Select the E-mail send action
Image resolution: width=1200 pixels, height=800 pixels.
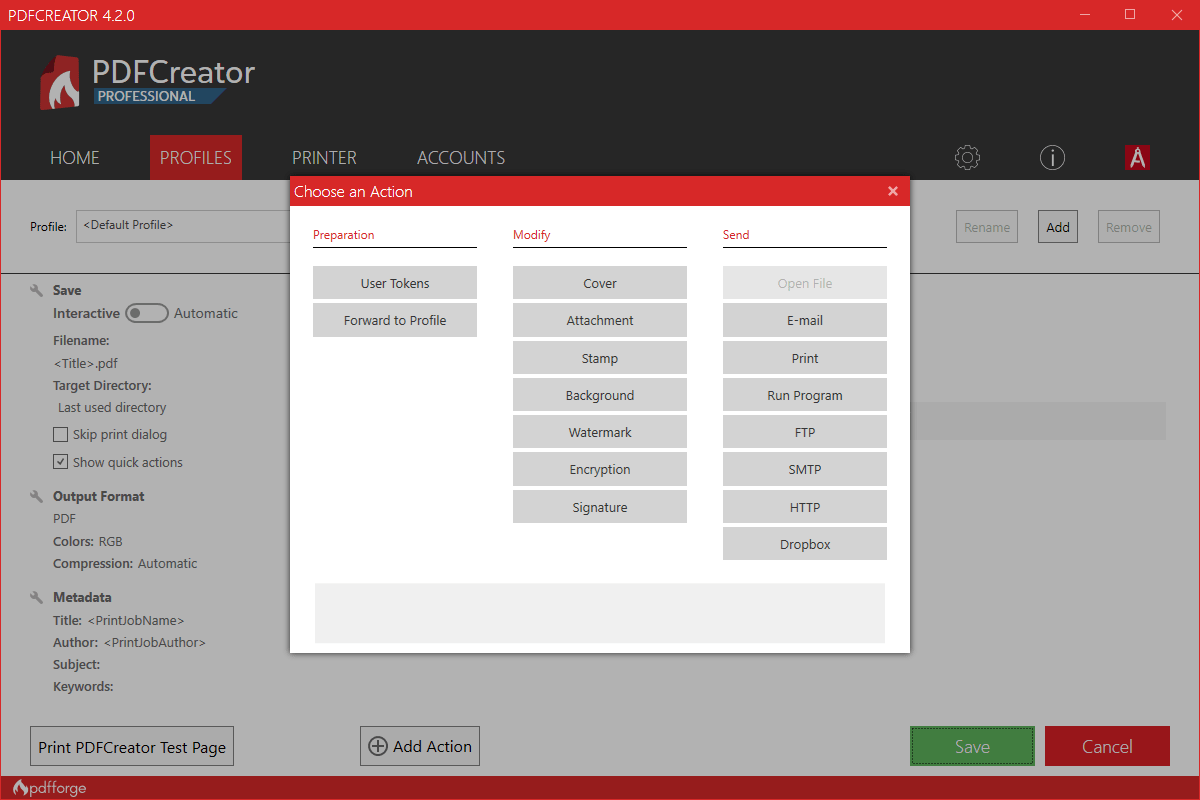tap(805, 320)
